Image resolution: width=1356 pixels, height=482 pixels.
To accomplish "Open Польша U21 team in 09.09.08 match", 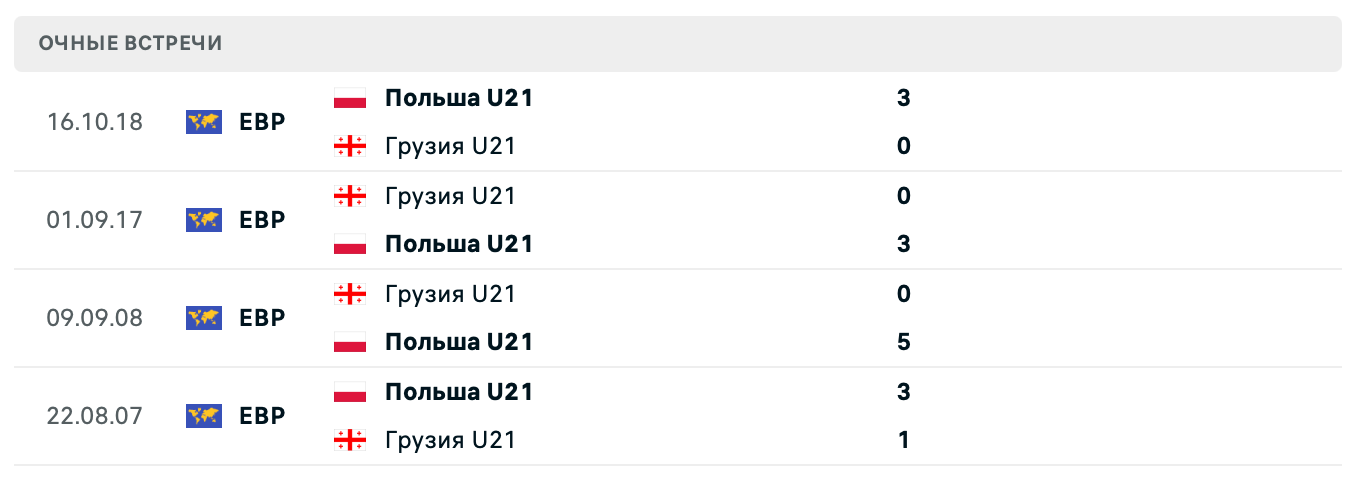I will click(x=459, y=342).
